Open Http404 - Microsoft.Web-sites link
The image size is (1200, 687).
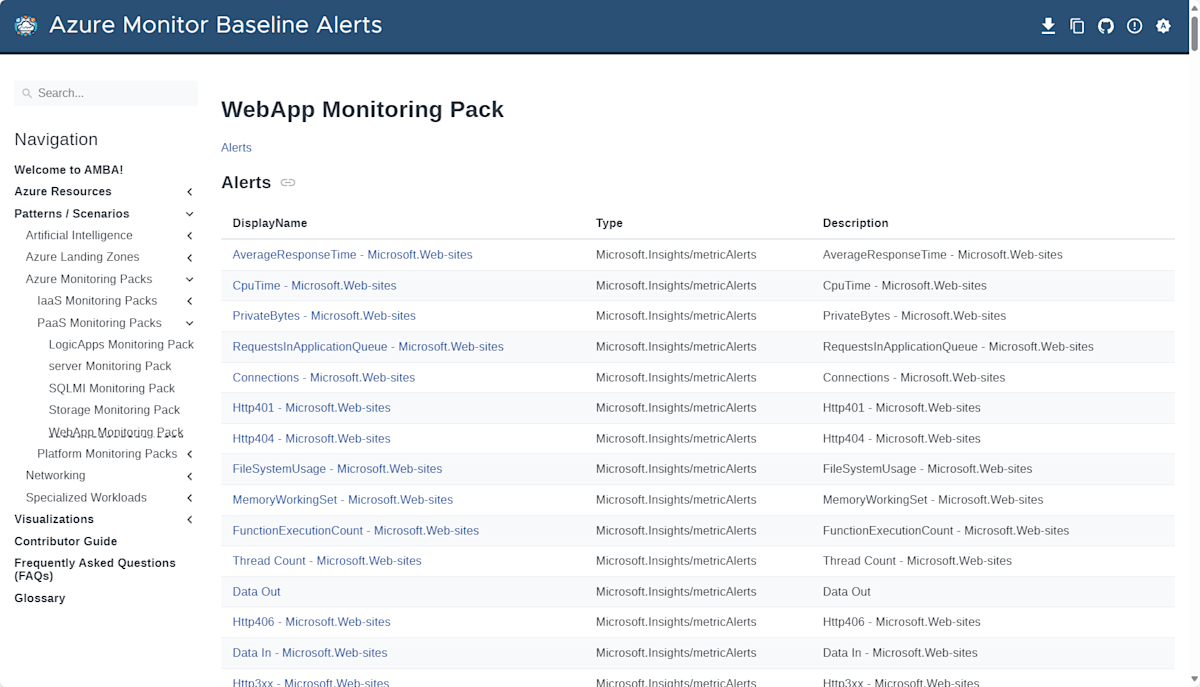[x=311, y=438]
